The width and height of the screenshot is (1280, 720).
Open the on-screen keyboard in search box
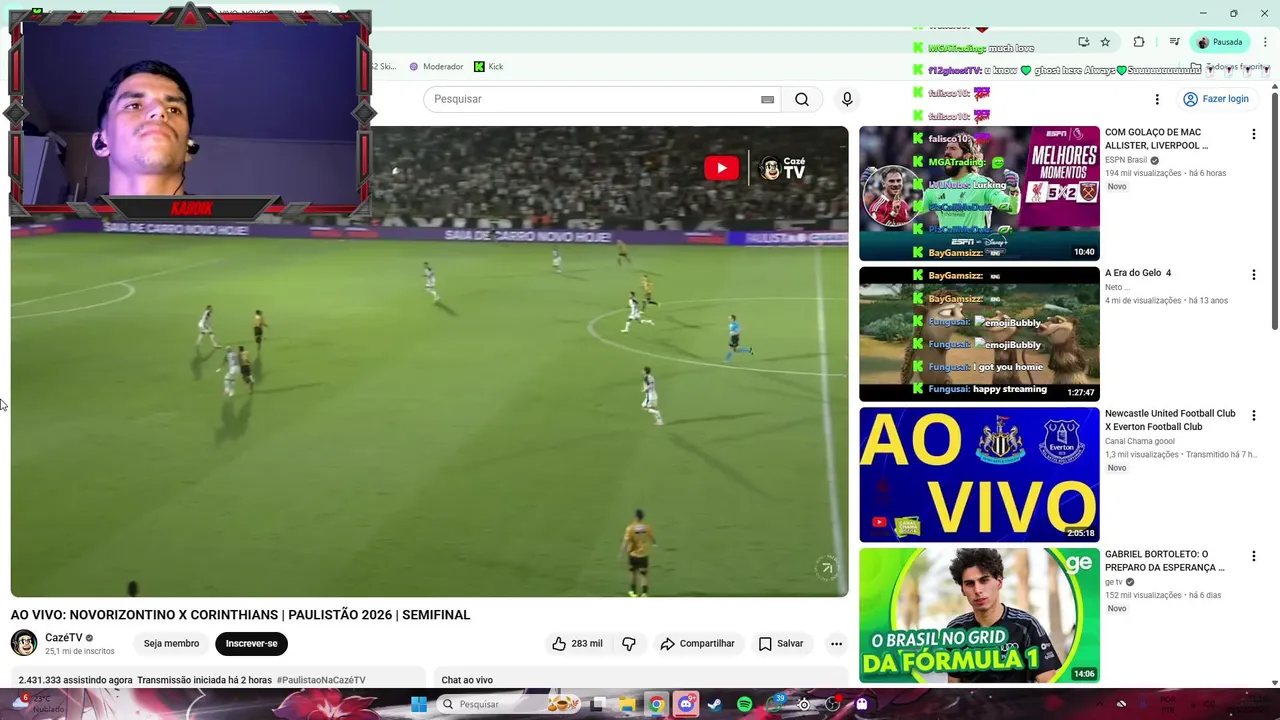(767, 99)
